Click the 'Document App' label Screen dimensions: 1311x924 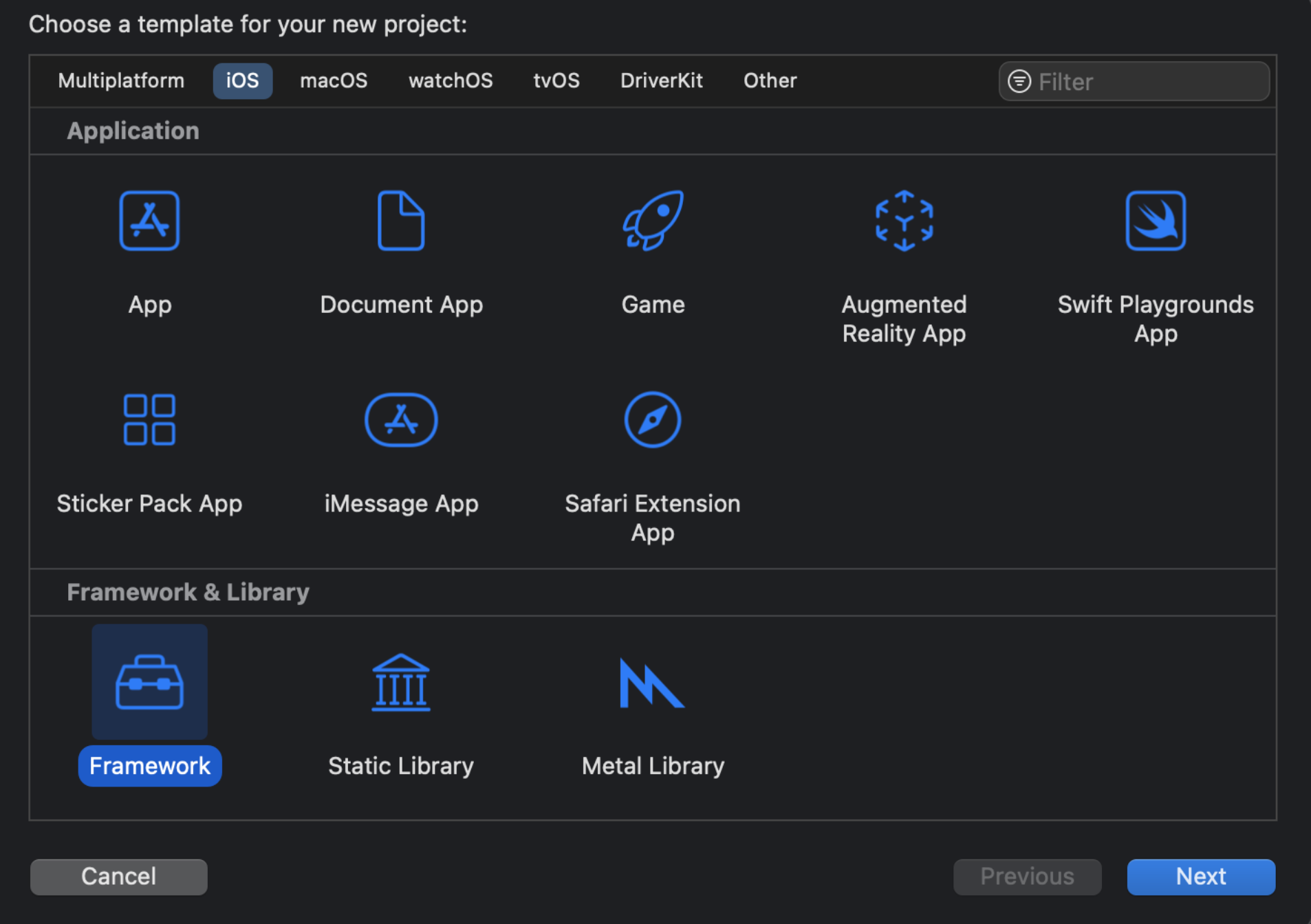click(401, 305)
